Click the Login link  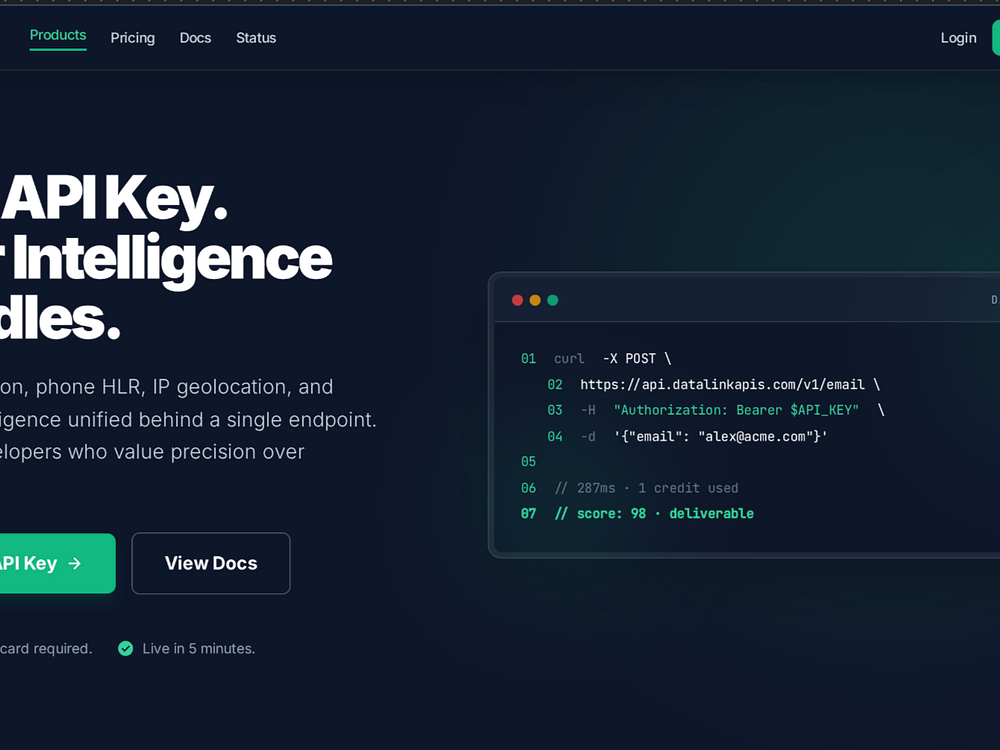click(x=958, y=38)
